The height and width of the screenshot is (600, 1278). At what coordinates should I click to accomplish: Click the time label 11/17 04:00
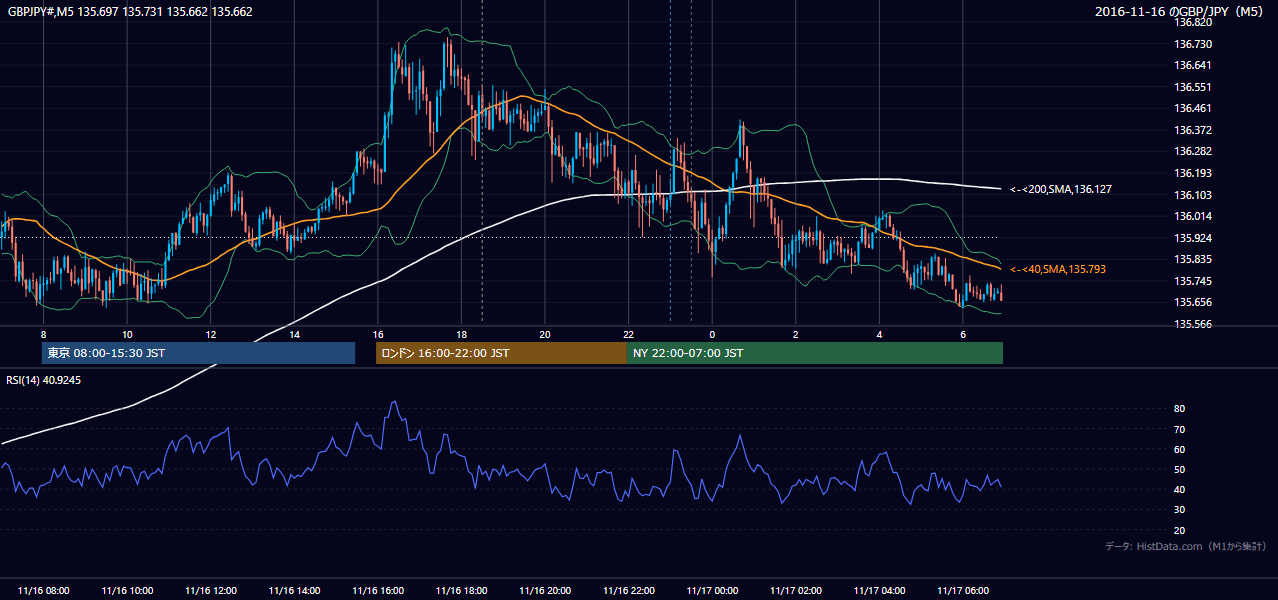(879, 591)
